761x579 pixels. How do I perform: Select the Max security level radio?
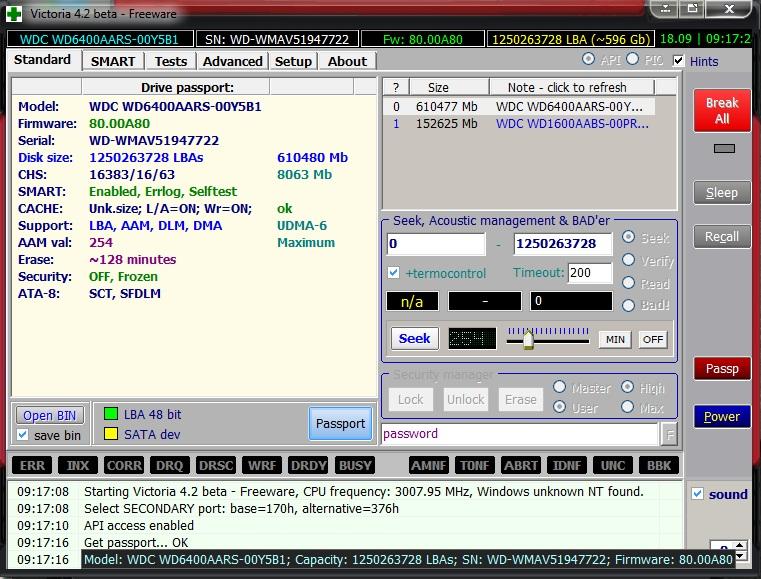pos(628,407)
